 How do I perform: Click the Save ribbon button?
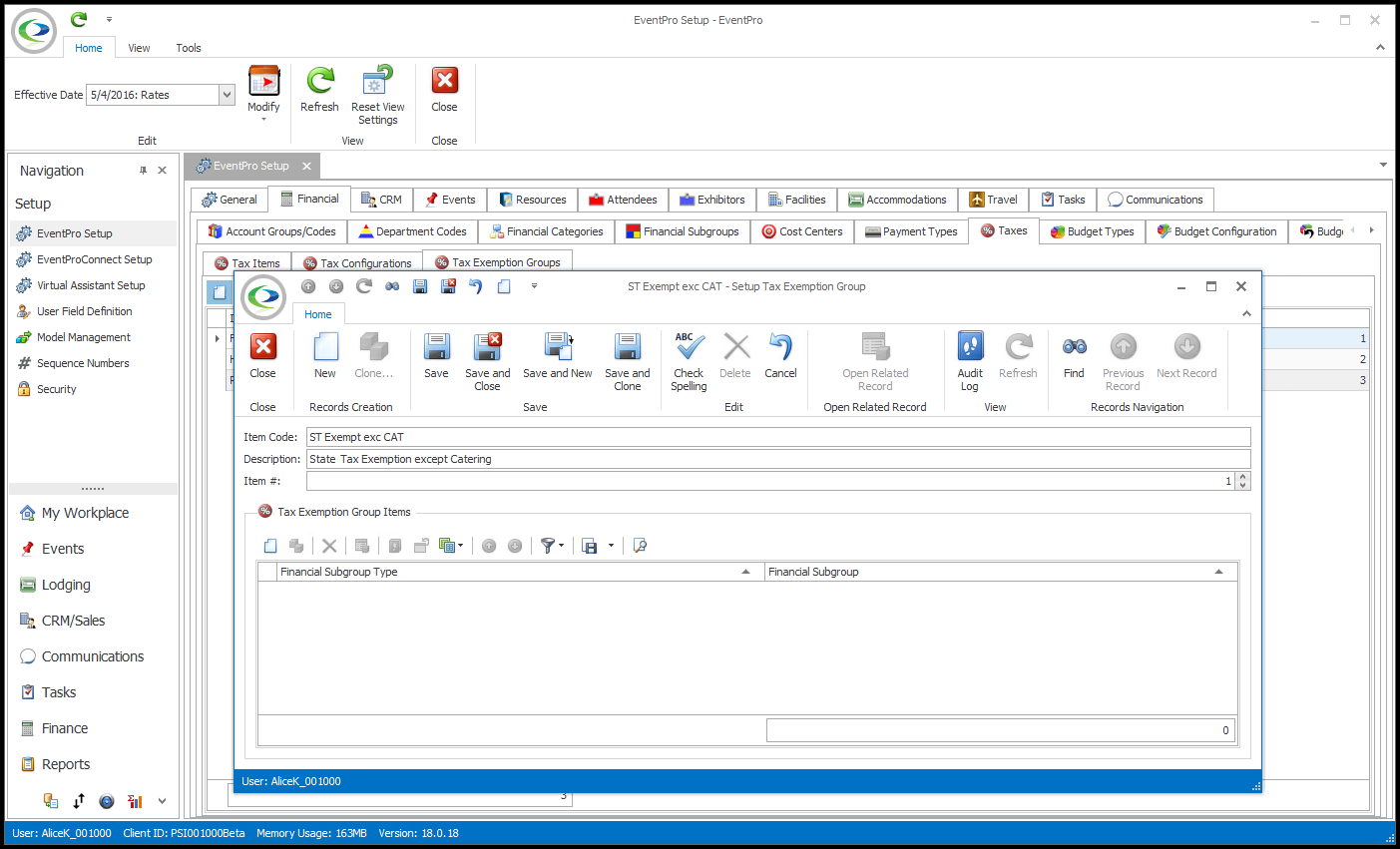[436, 356]
